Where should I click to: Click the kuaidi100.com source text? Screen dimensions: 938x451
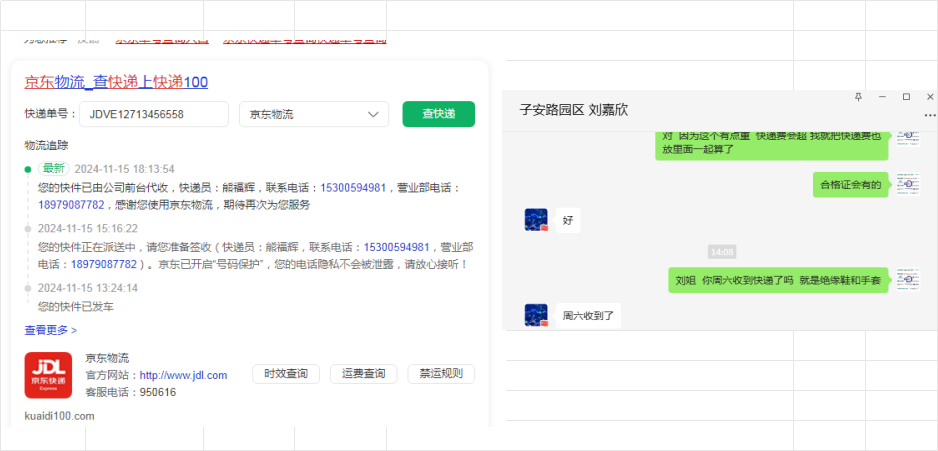click(x=59, y=416)
